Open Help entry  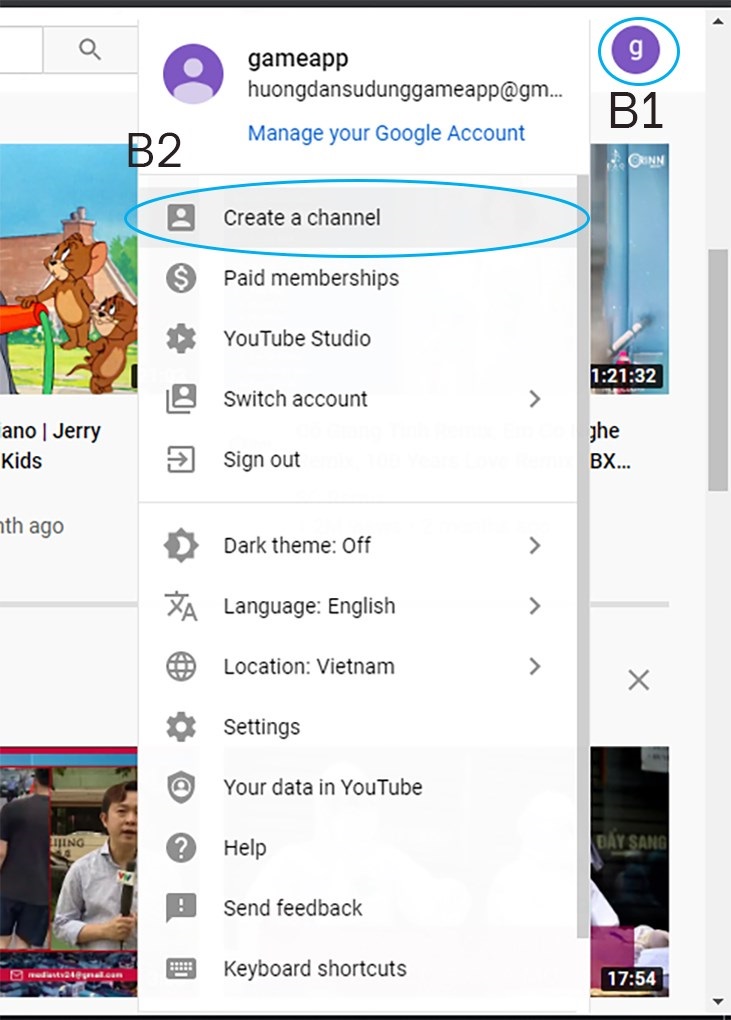coord(358,848)
